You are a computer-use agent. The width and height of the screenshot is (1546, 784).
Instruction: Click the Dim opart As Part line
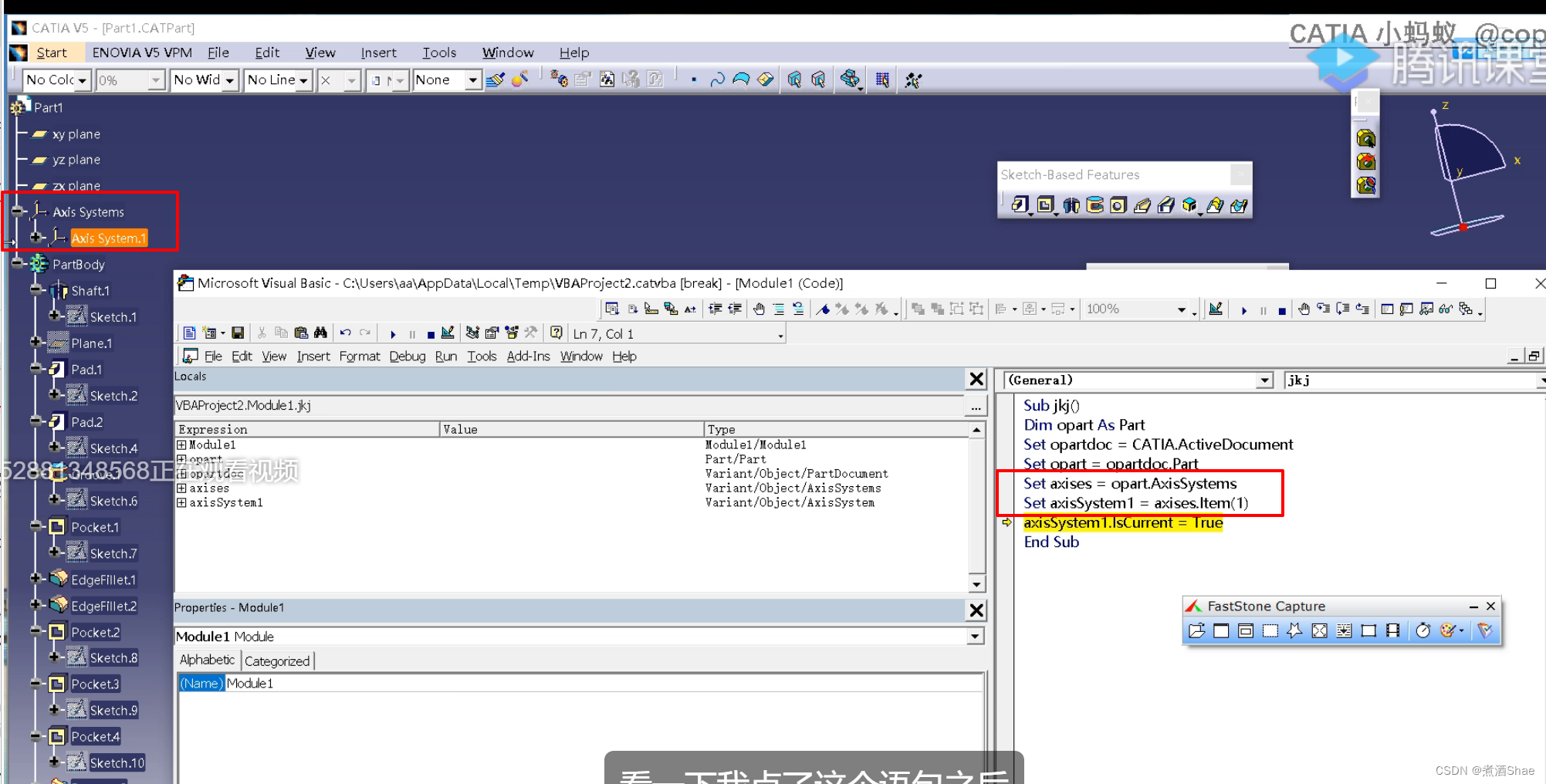pyautogui.click(x=1084, y=424)
